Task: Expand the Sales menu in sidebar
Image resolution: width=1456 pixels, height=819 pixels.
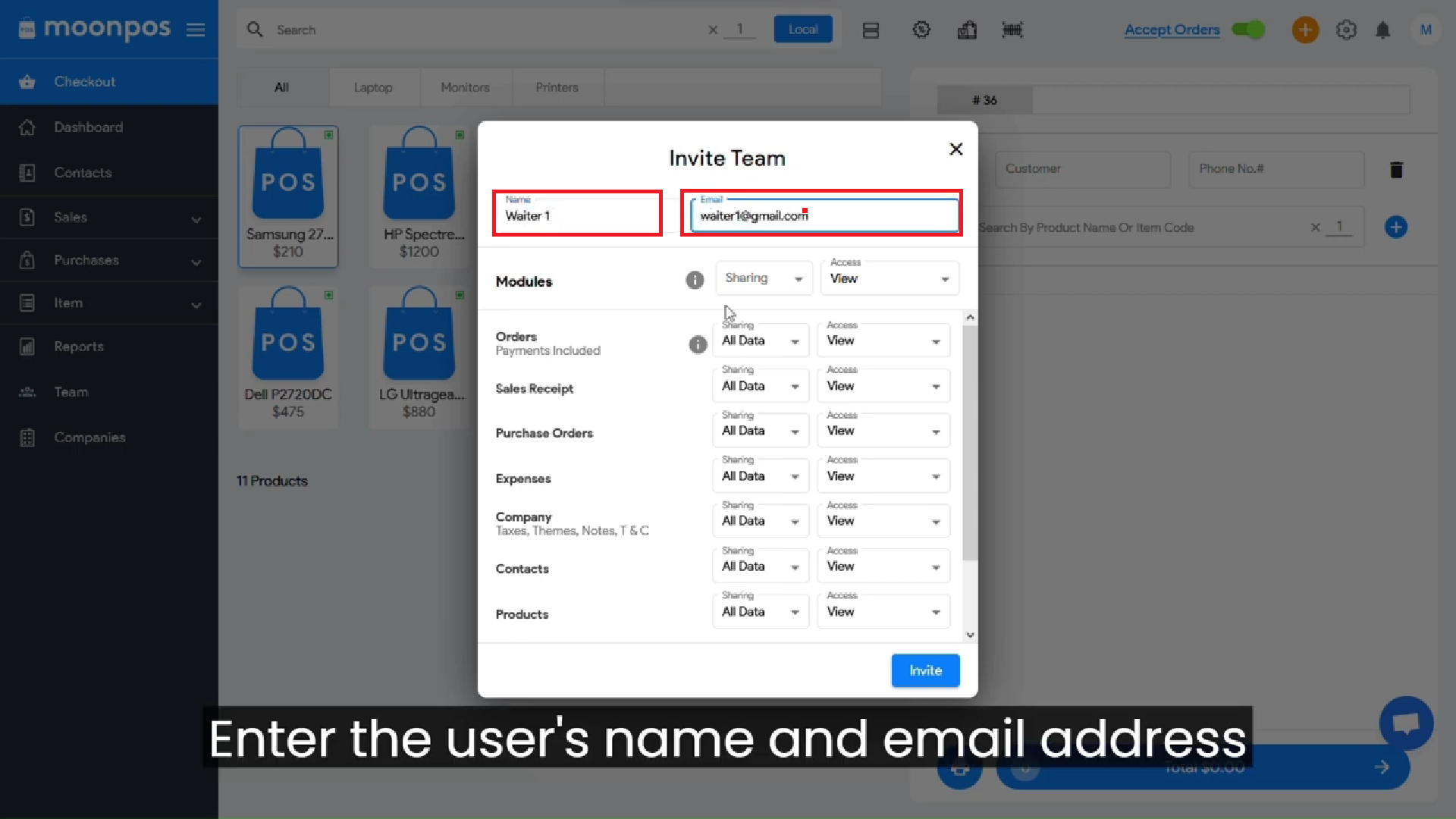Action: click(x=109, y=218)
